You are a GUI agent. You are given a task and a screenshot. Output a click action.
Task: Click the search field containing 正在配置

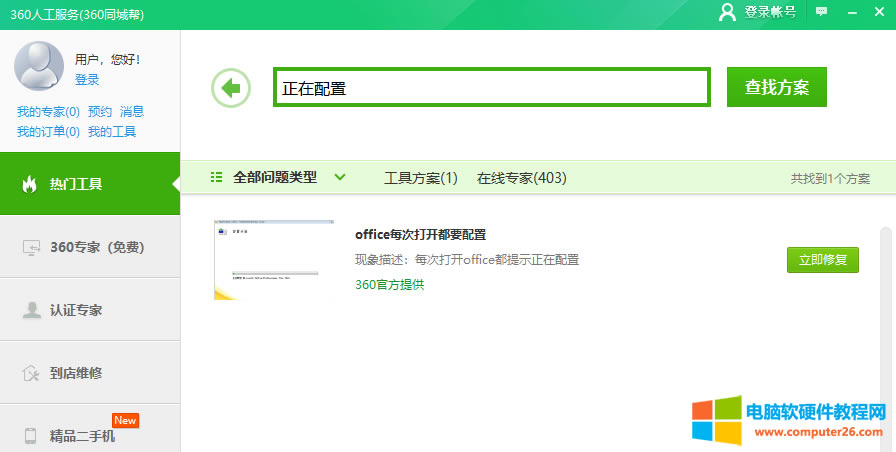[492, 88]
